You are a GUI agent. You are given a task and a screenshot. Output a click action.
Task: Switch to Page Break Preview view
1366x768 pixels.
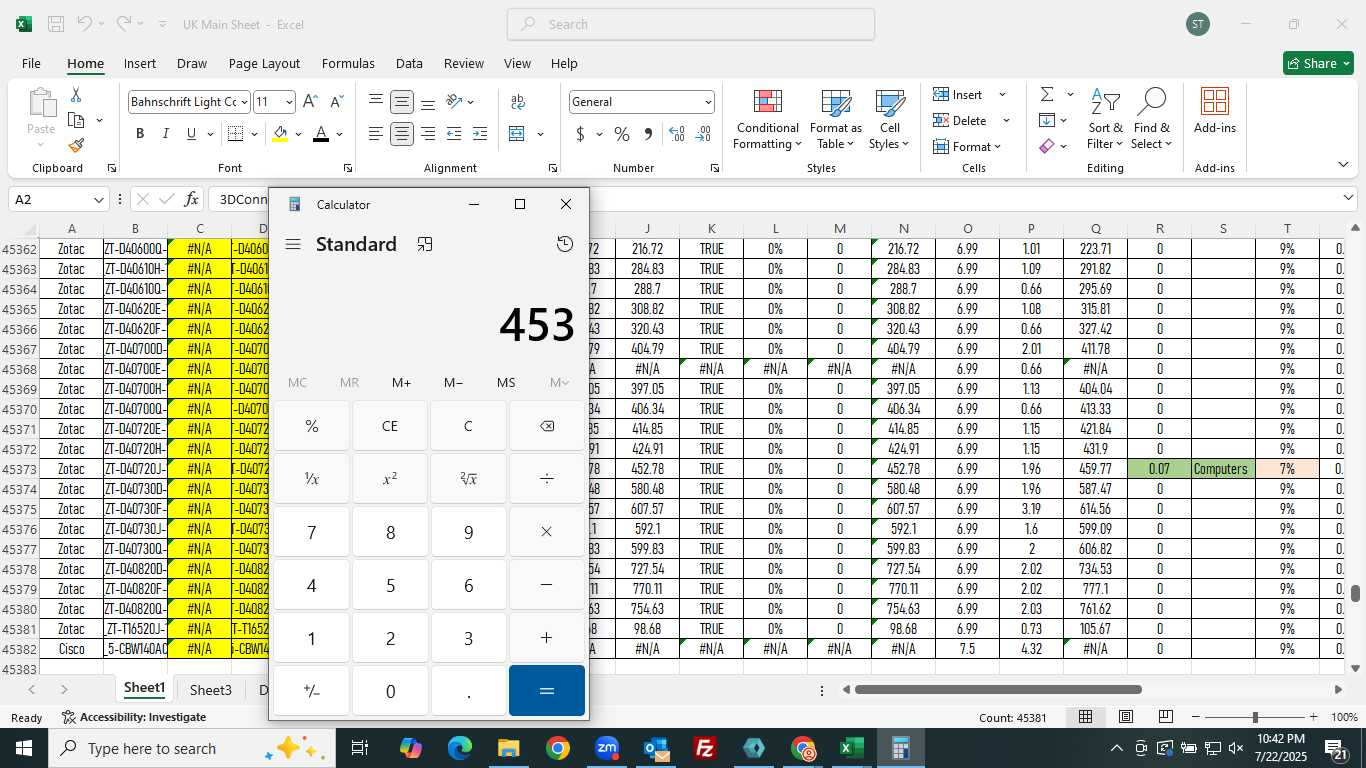click(x=1166, y=717)
